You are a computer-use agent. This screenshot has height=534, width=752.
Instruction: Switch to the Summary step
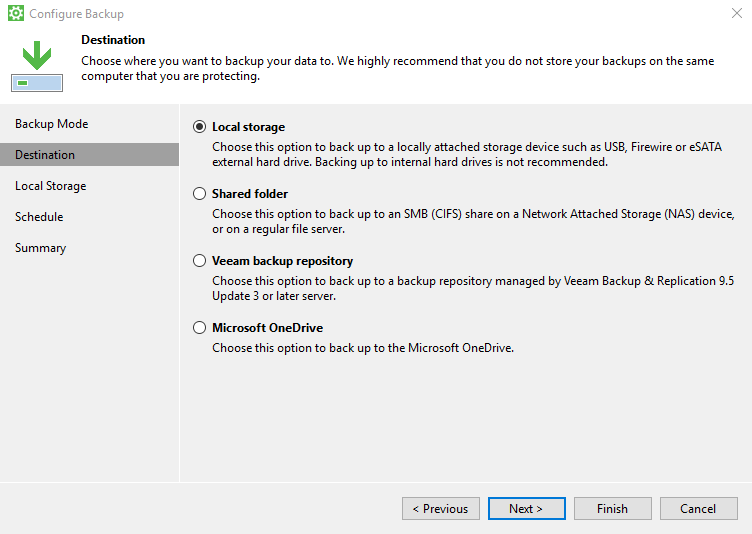41,248
